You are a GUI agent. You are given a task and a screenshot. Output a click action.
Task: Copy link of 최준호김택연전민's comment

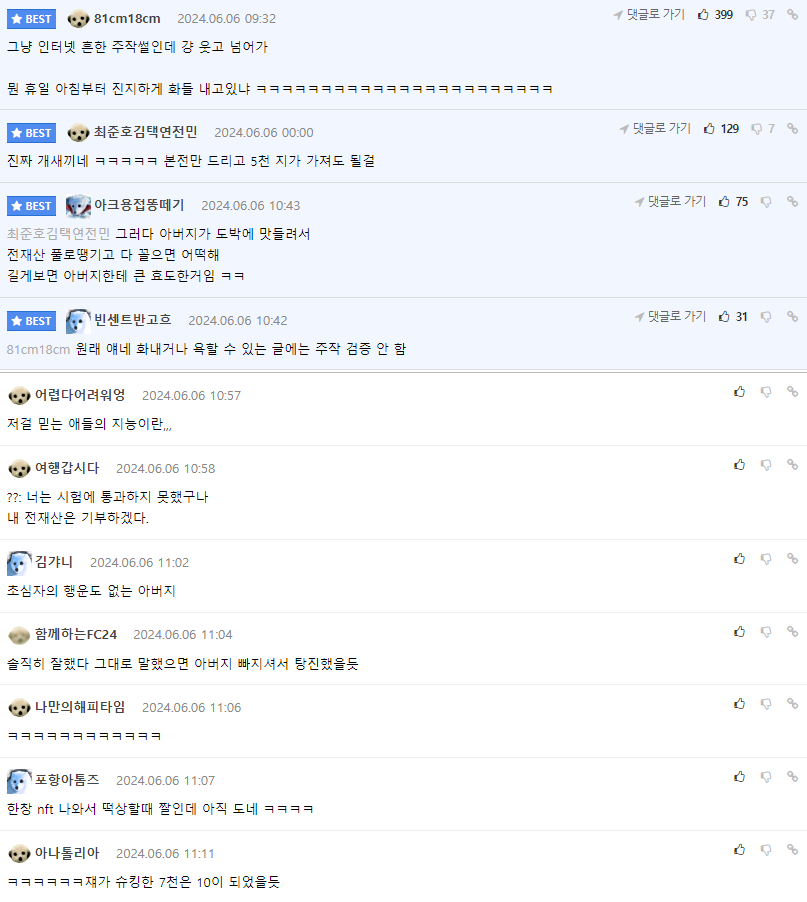tap(793, 128)
